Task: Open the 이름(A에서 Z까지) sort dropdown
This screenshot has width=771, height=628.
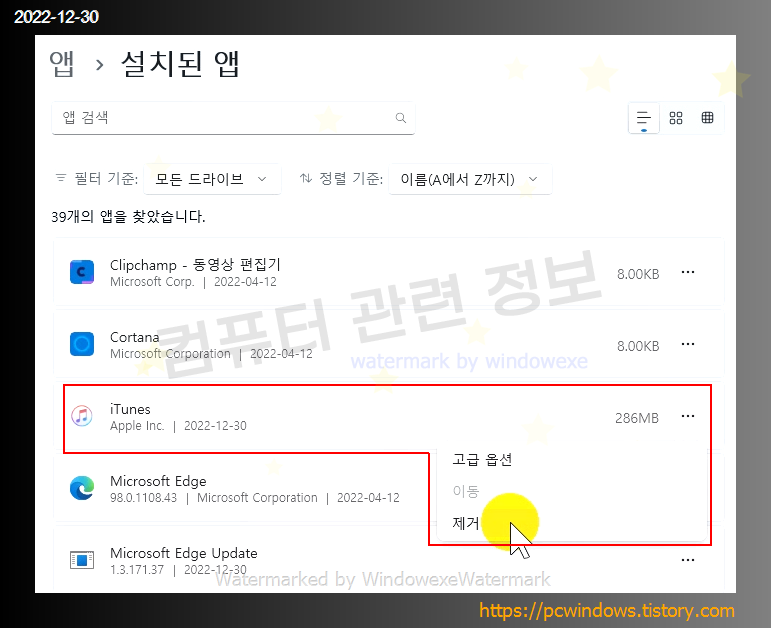Action: (x=470, y=179)
